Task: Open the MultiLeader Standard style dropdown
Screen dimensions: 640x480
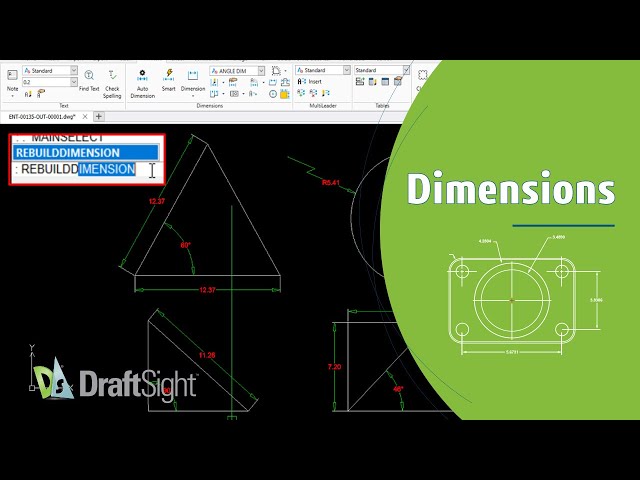Action: tap(347, 70)
